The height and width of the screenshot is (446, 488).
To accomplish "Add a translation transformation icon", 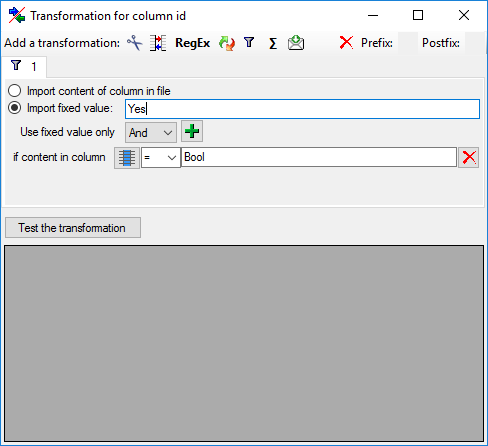I will click(158, 43).
